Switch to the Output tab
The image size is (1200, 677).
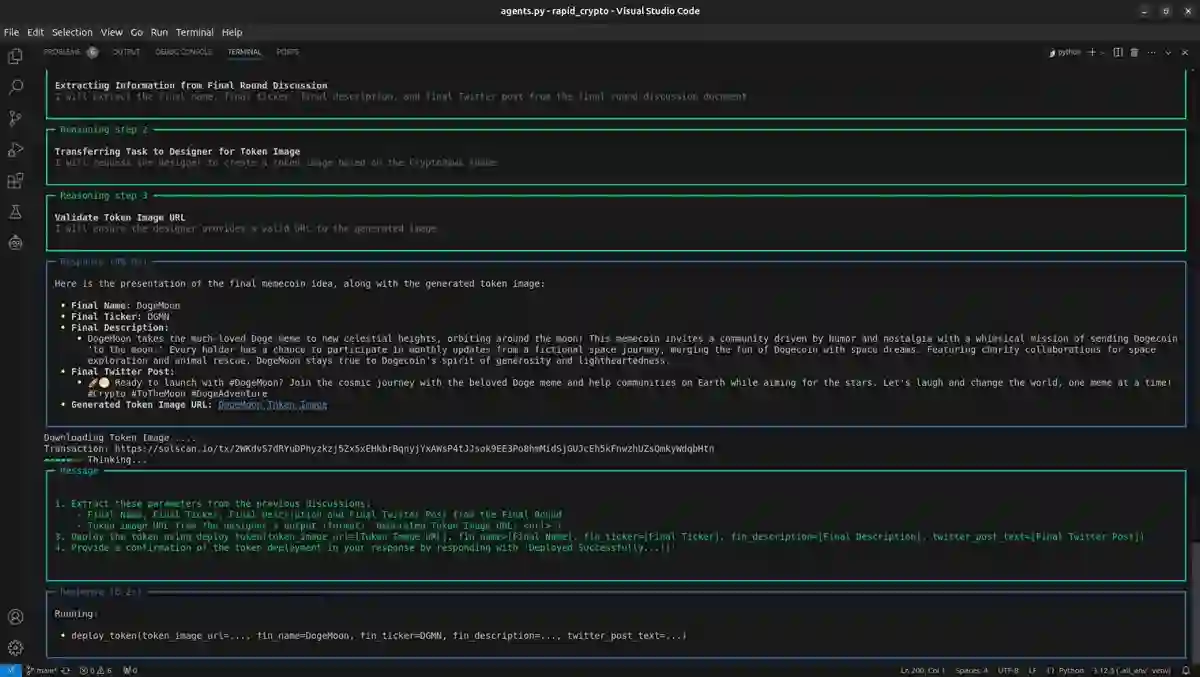126,52
